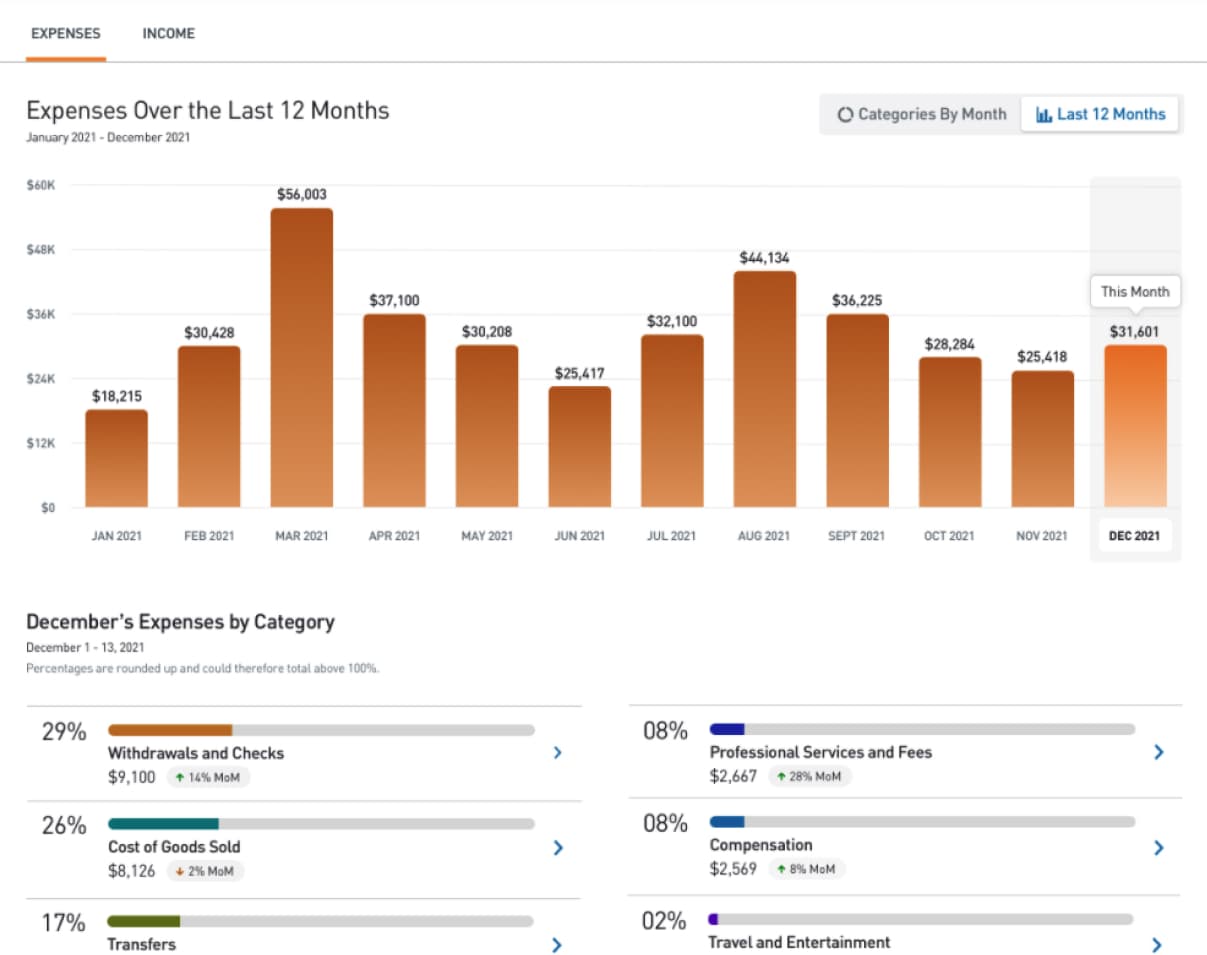Click the 14% MoM badge
Screen dimensions: 1207x955
tap(207, 777)
